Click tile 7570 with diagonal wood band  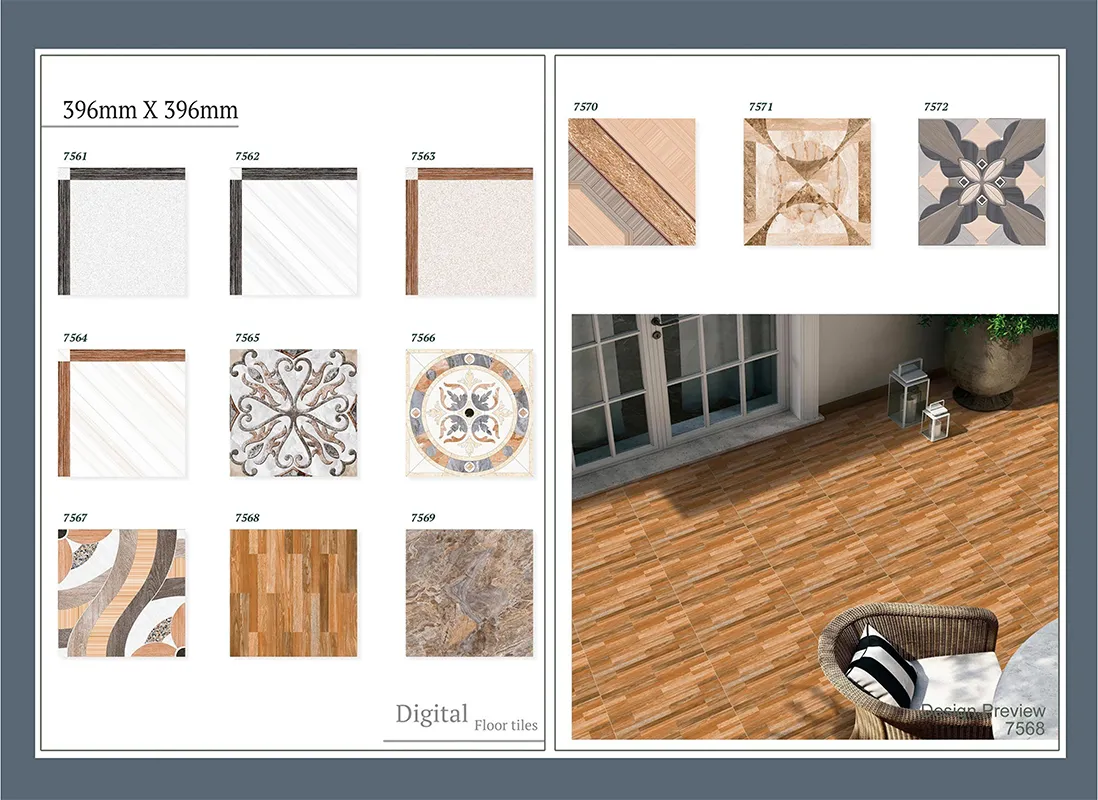[631, 182]
